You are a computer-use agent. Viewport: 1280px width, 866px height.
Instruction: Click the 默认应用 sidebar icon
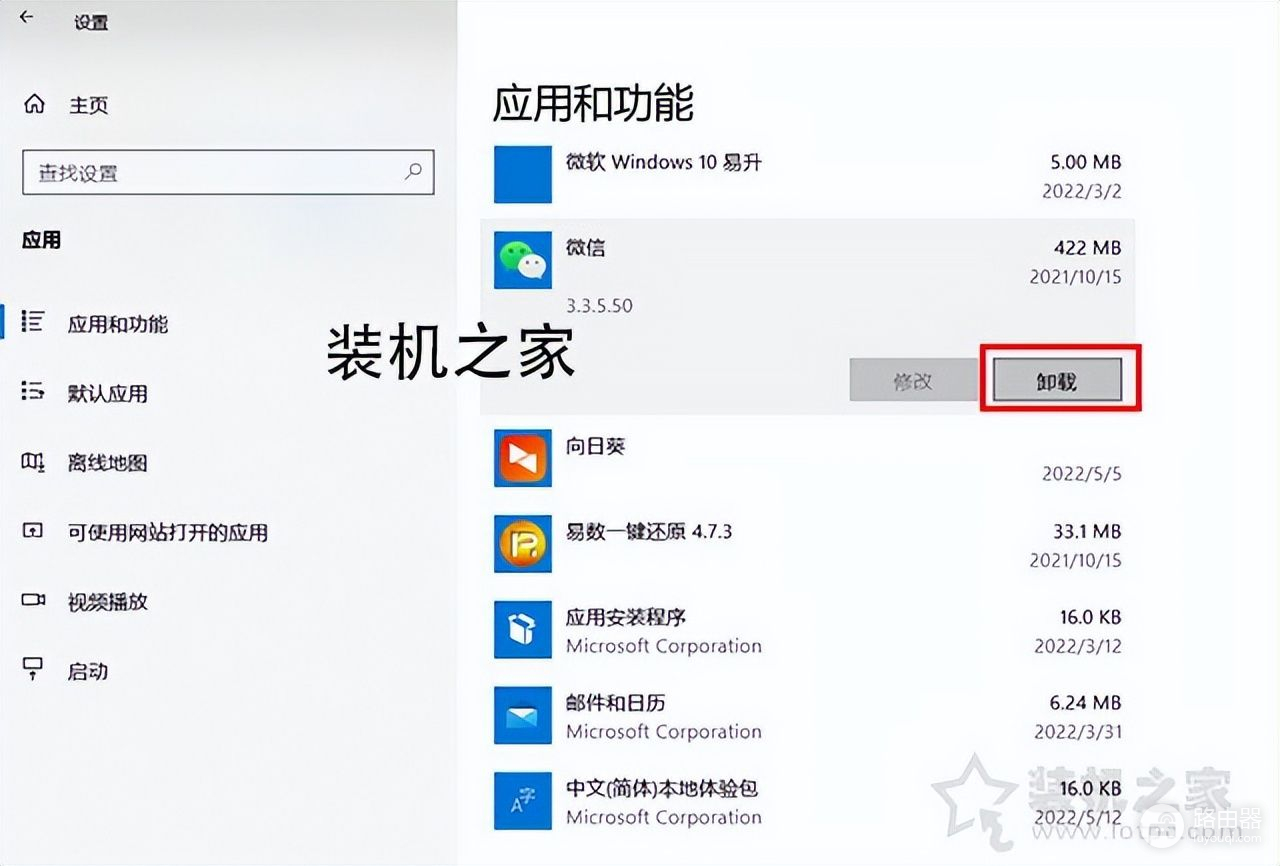tap(33, 392)
